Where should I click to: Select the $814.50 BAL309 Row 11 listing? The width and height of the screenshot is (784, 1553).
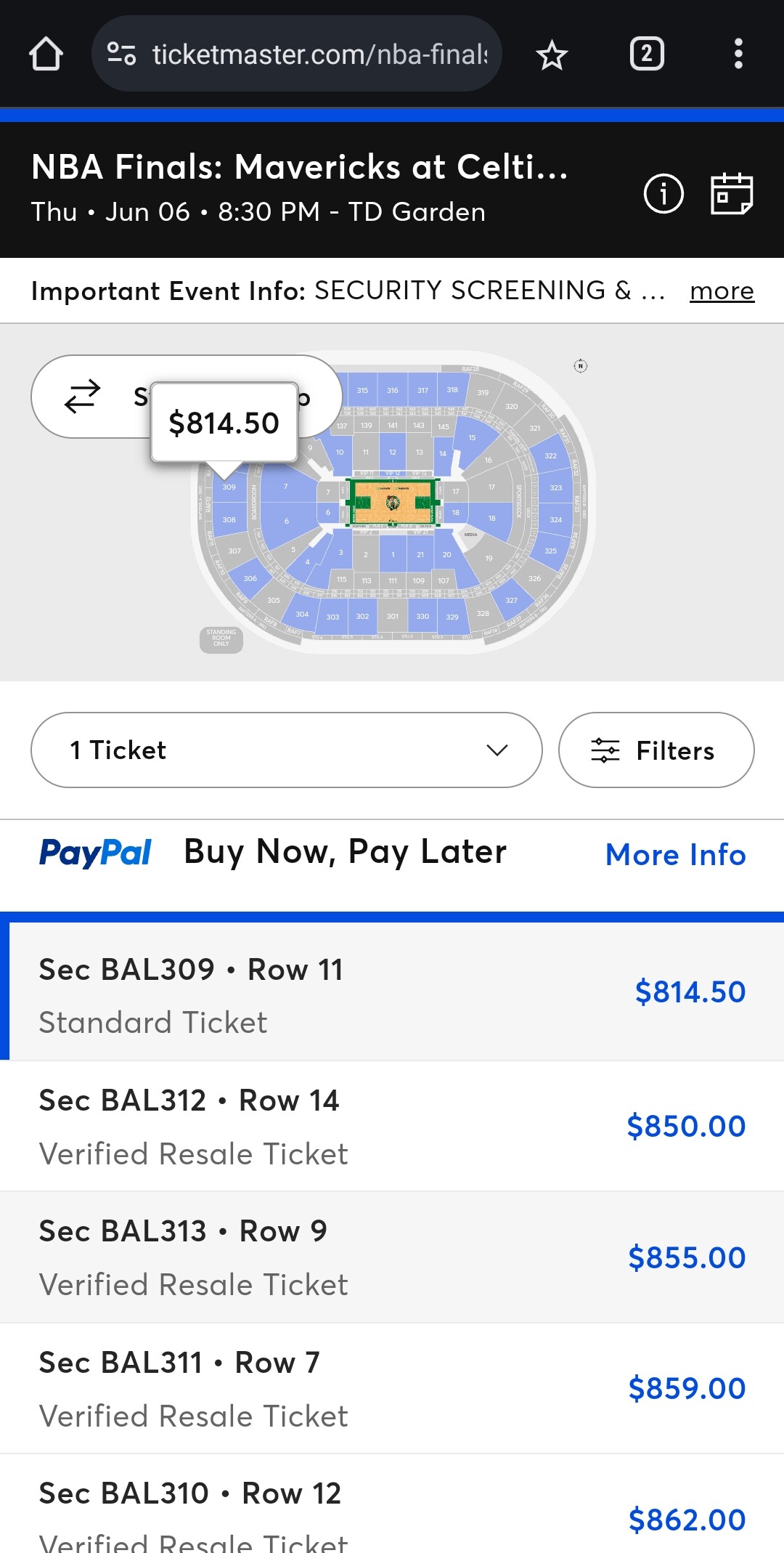392,992
